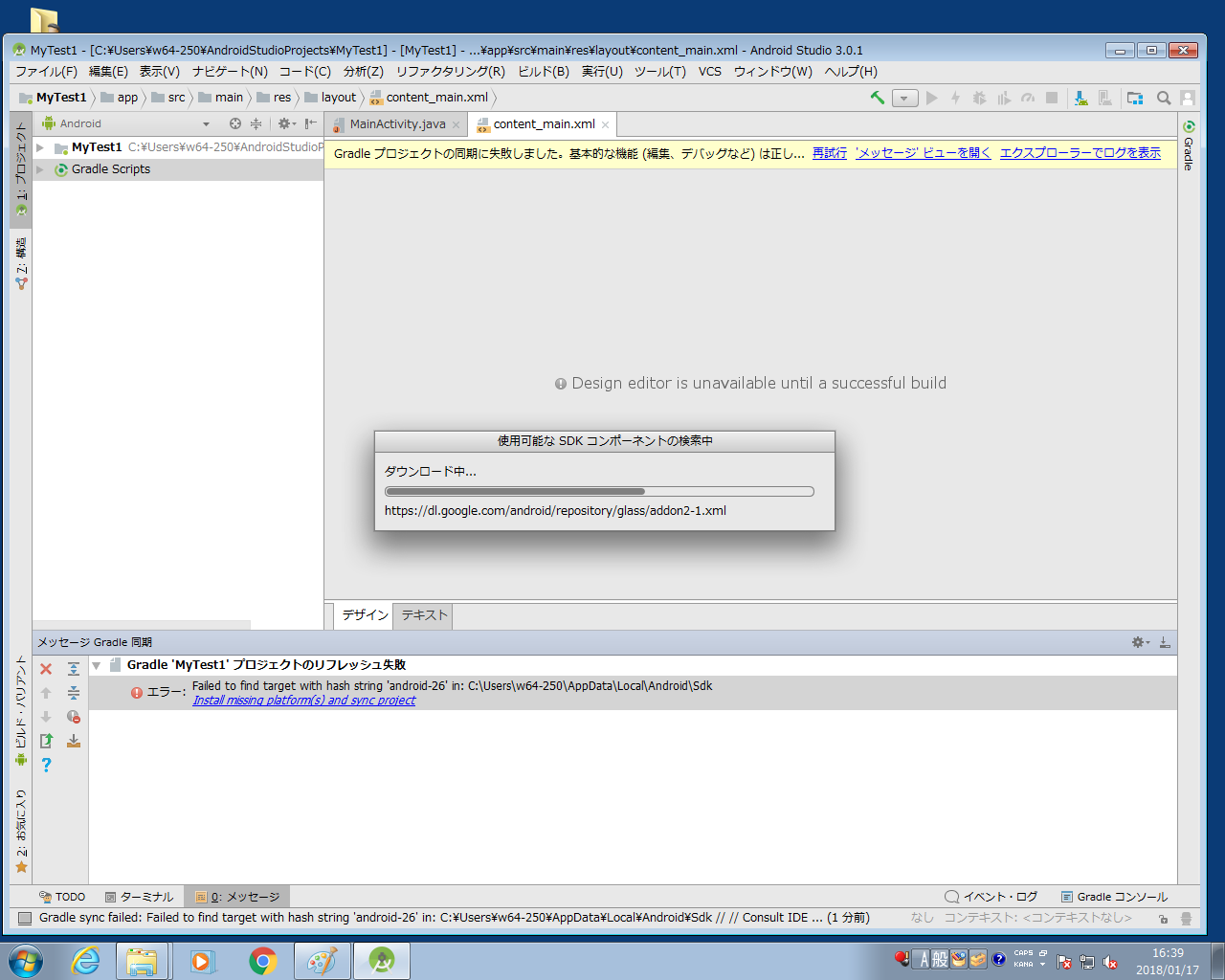Close the MainActivity.java tab

456,124
